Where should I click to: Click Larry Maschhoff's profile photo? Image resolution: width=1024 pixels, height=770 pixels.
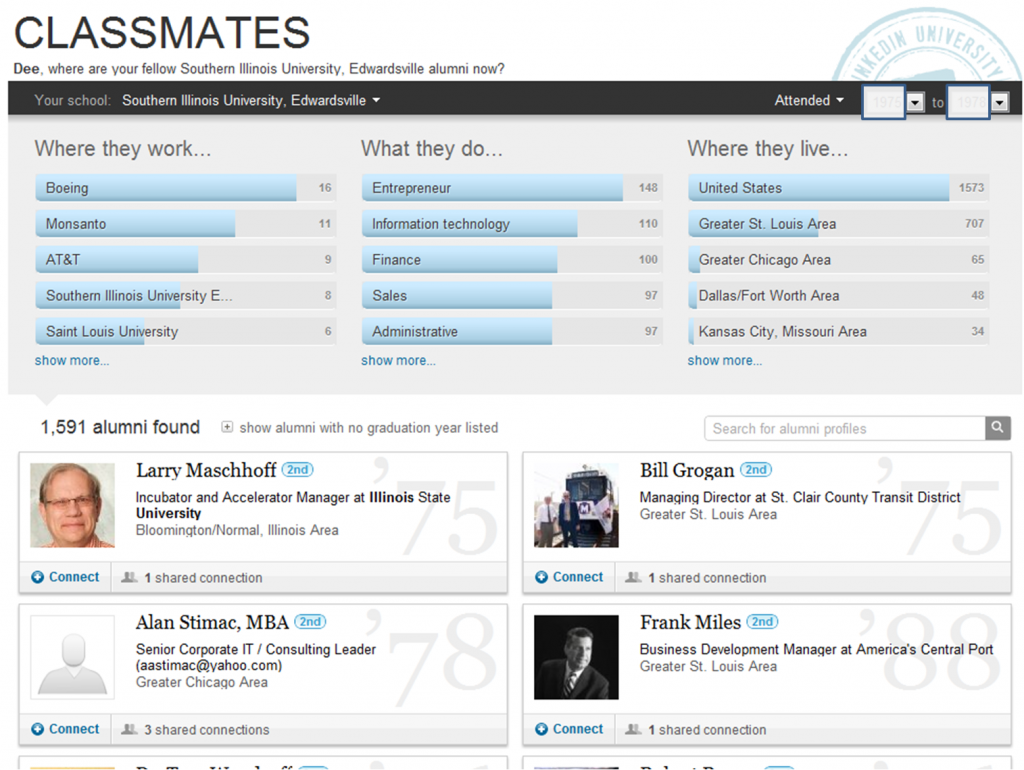pos(72,505)
